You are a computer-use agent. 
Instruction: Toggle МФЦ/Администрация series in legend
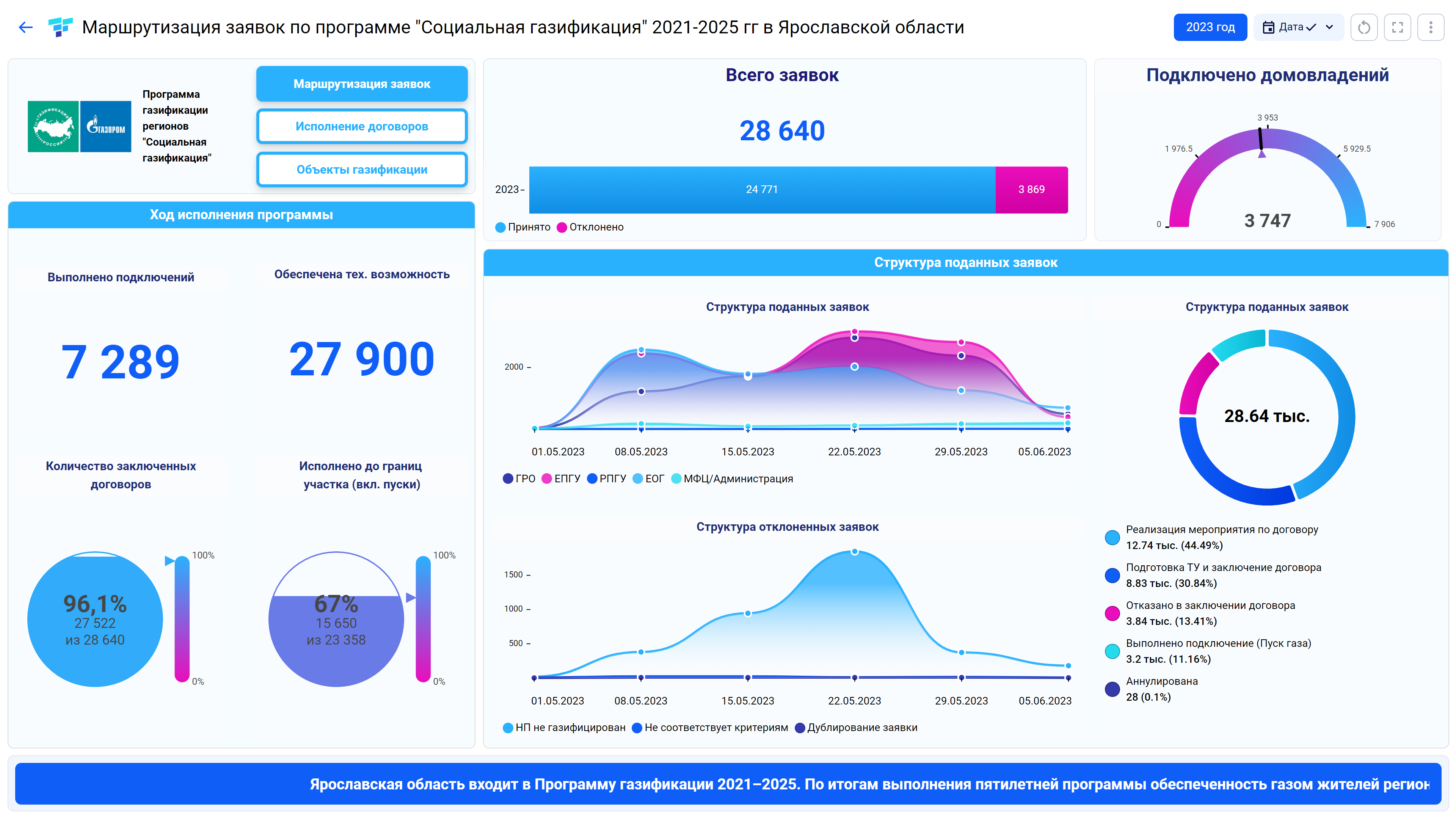coord(732,479)
